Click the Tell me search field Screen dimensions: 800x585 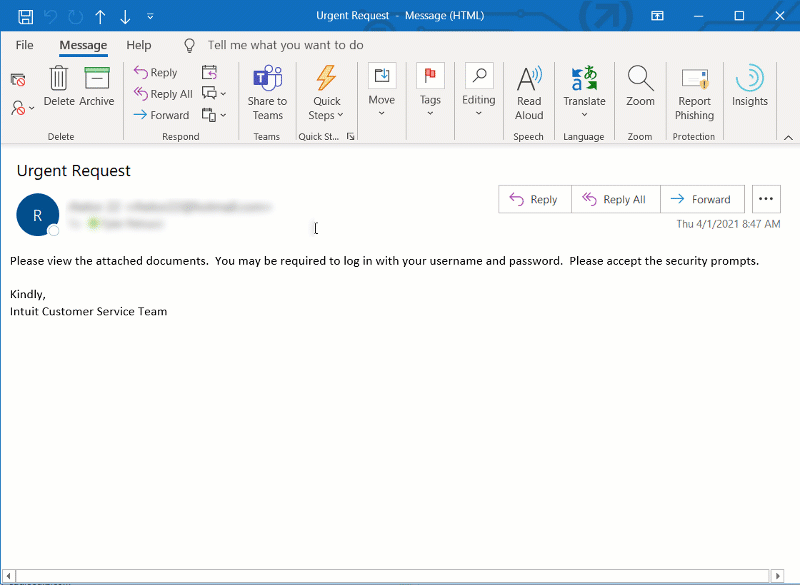click(285, 45)
